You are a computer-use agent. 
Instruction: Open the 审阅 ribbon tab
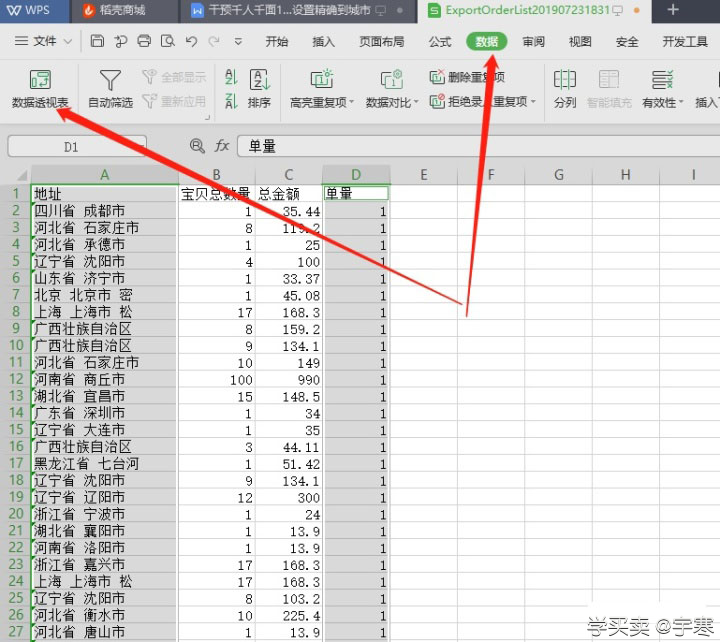pyautogui.click(x=534, y=42)
